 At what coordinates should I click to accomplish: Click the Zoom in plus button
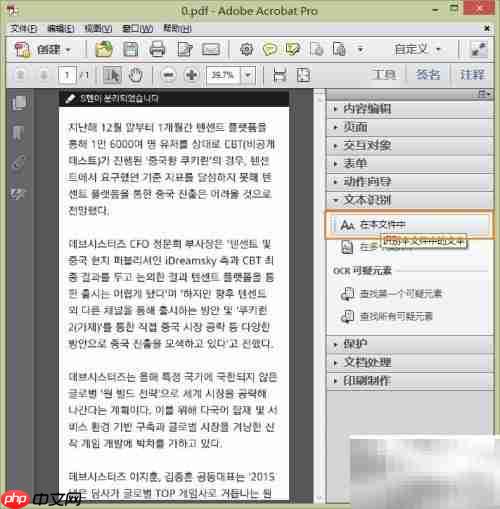[191, 75]
